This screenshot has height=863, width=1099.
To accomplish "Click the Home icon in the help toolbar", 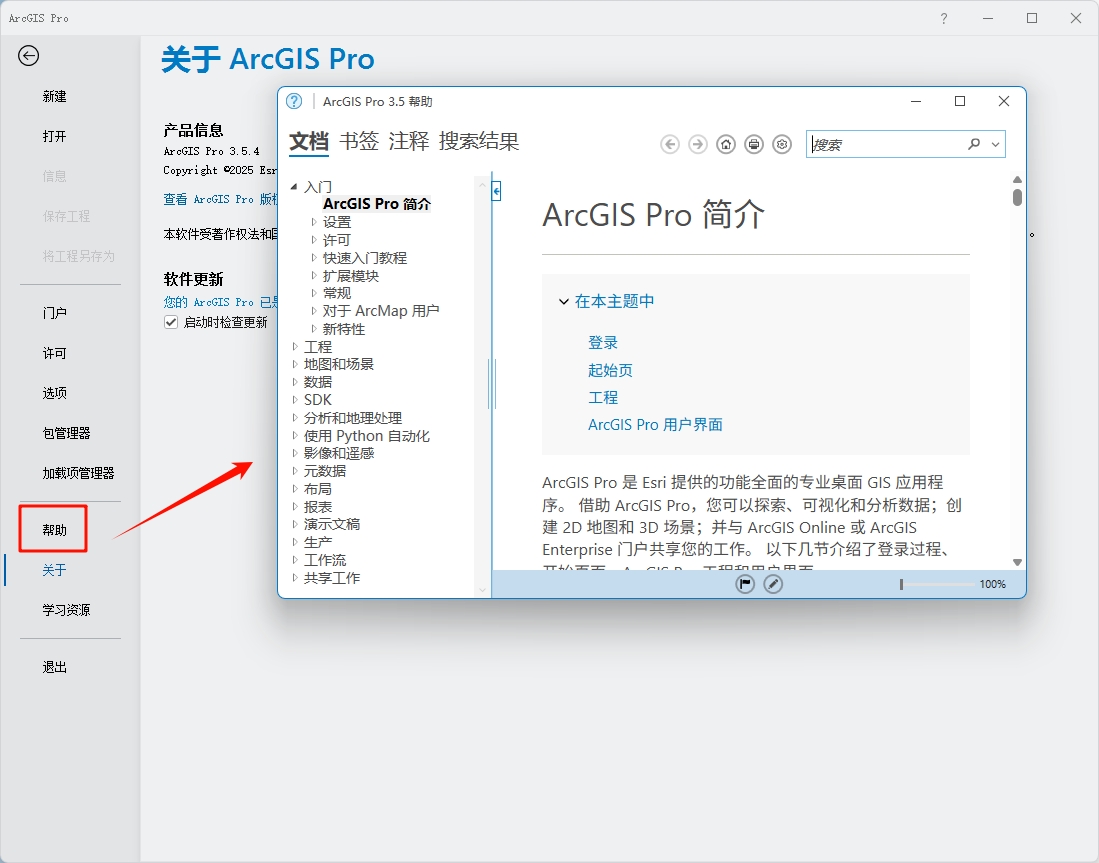I will point(725,144).
